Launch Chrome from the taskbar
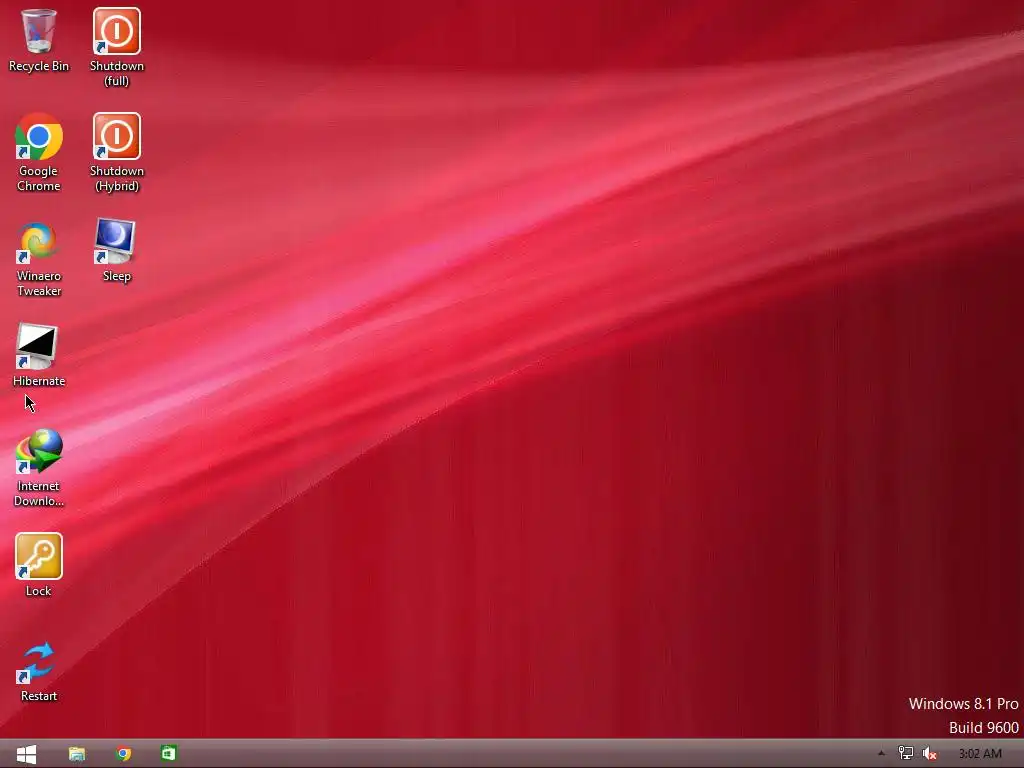Screen dimensions: 1024x768 click(x=123, y=754)
